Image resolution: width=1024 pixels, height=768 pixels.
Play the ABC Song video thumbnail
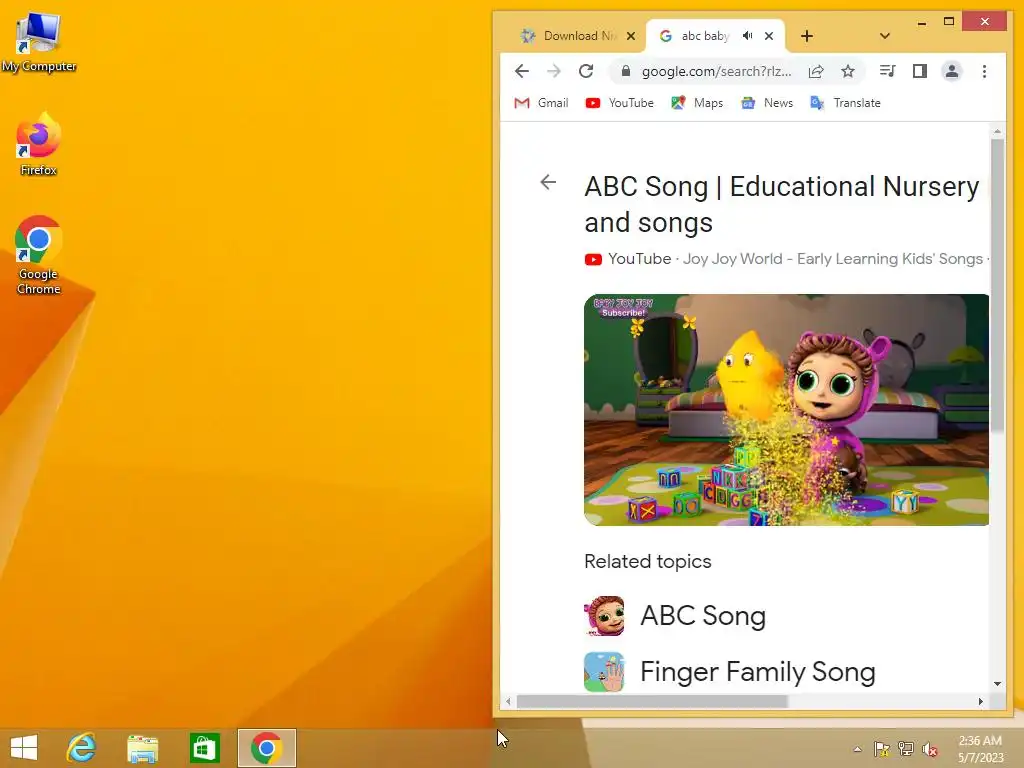point(786,409)
